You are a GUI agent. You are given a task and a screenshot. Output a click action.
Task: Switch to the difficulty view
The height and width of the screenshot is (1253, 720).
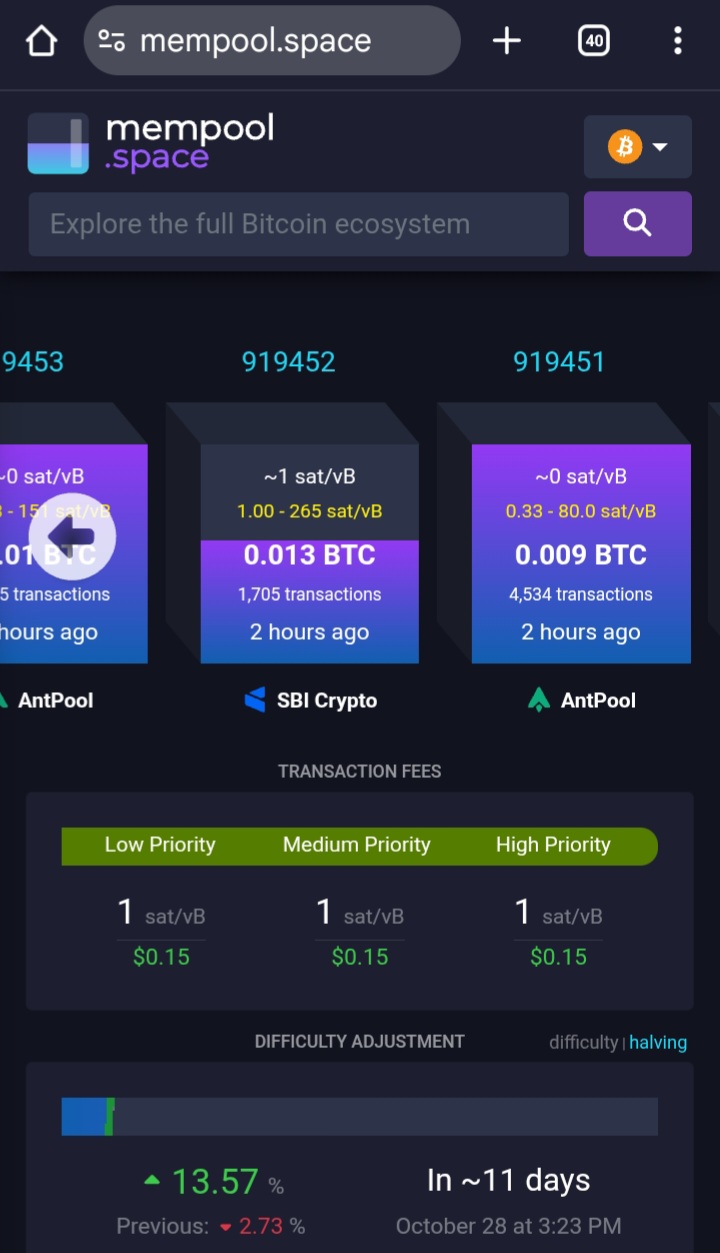coord(583,1042)
